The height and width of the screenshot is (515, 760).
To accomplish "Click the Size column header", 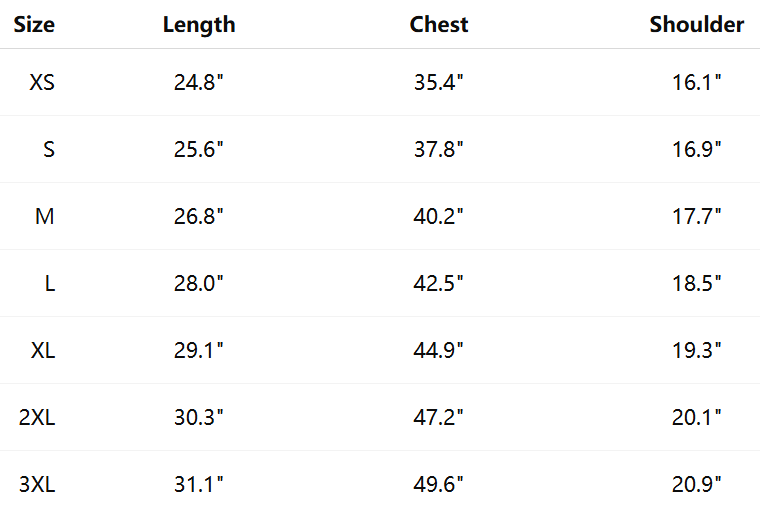I will pos(34,25).
